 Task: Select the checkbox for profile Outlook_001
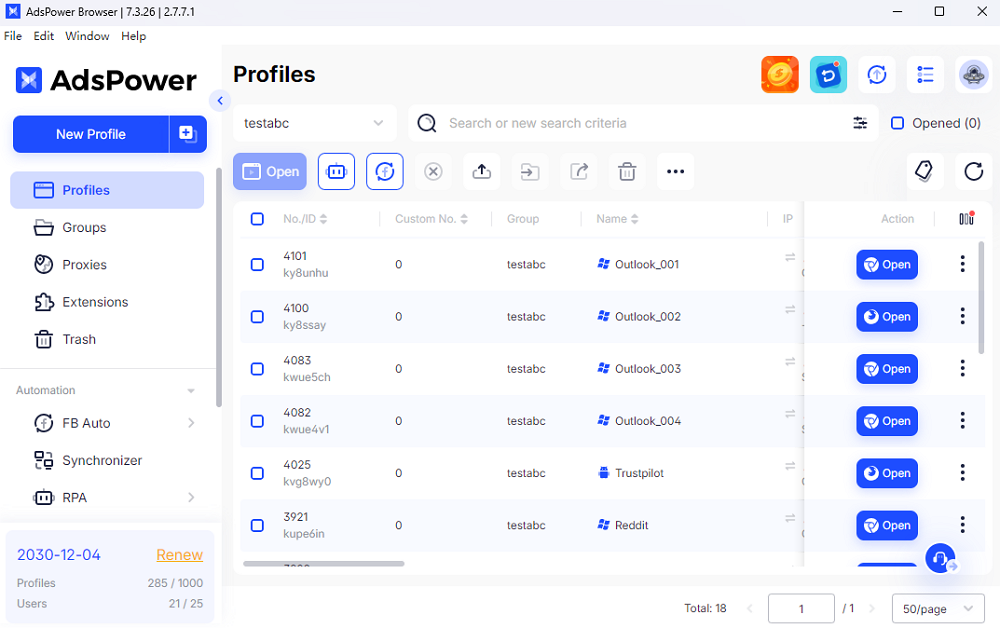257,264
